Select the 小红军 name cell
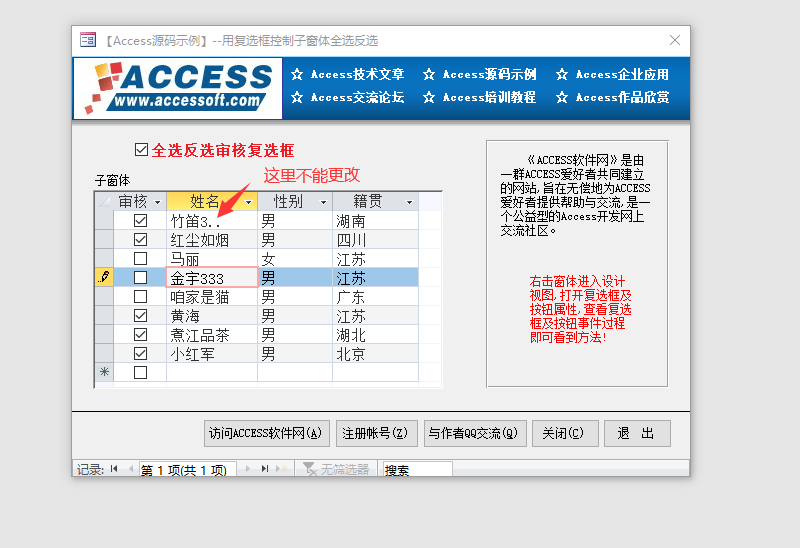800x548 pixels. tap(212, 353)
